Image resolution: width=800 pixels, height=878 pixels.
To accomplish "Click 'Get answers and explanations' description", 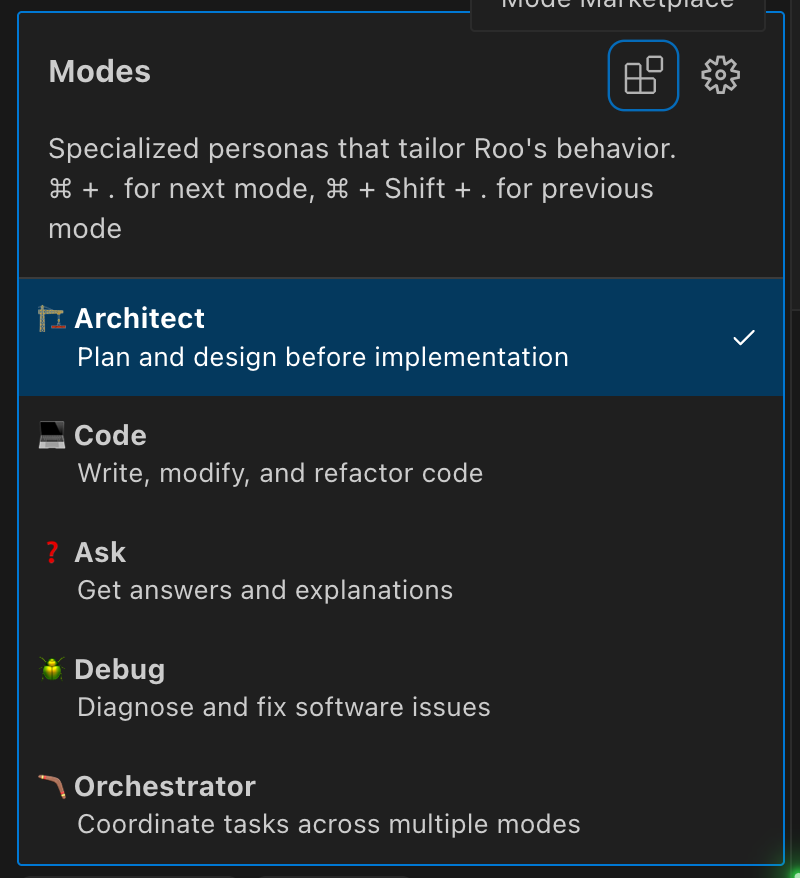I will coord(265,591).
